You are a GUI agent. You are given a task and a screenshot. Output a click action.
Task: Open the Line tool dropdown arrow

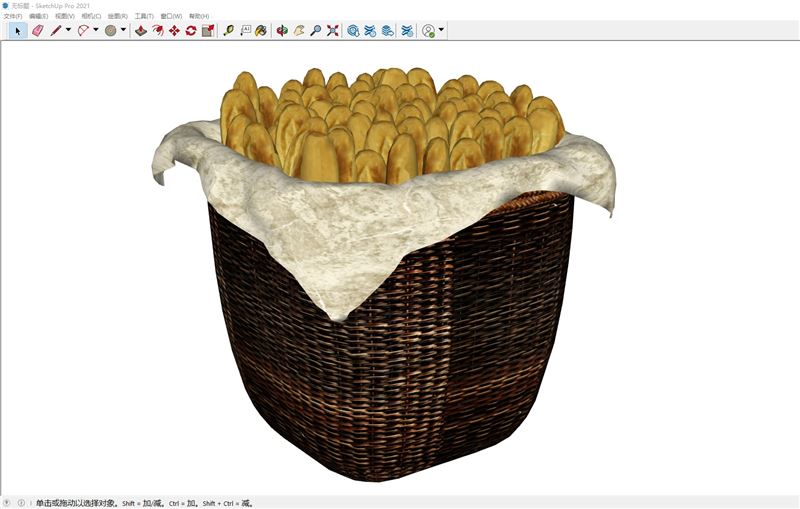(68, 30)
